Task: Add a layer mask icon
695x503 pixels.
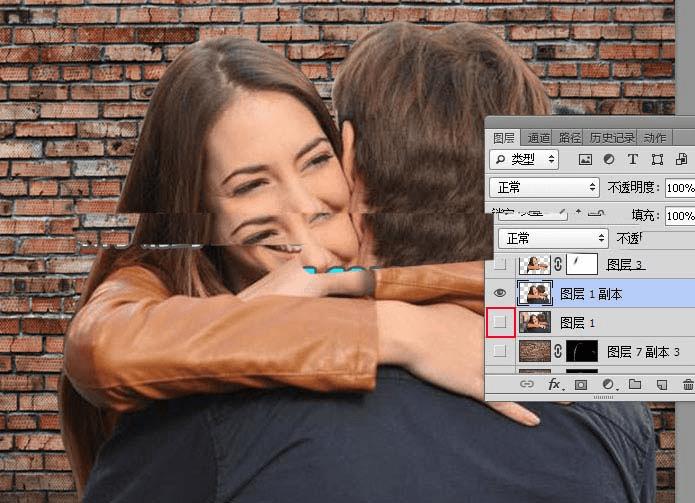Action: point(581,385)
